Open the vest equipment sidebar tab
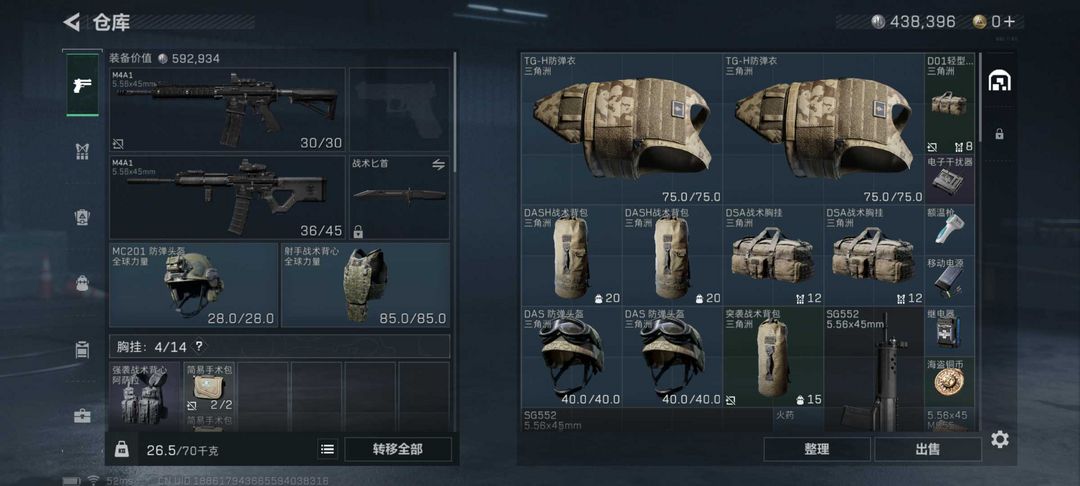 [x=82, y=151]
